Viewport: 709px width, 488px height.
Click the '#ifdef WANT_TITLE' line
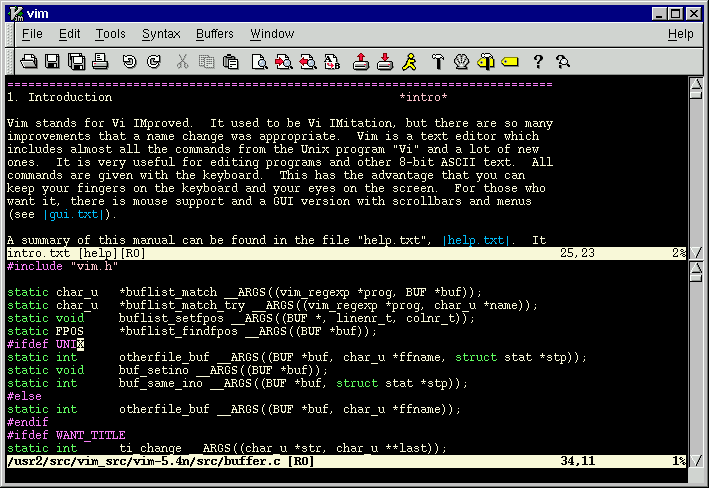tap(66, 435)
